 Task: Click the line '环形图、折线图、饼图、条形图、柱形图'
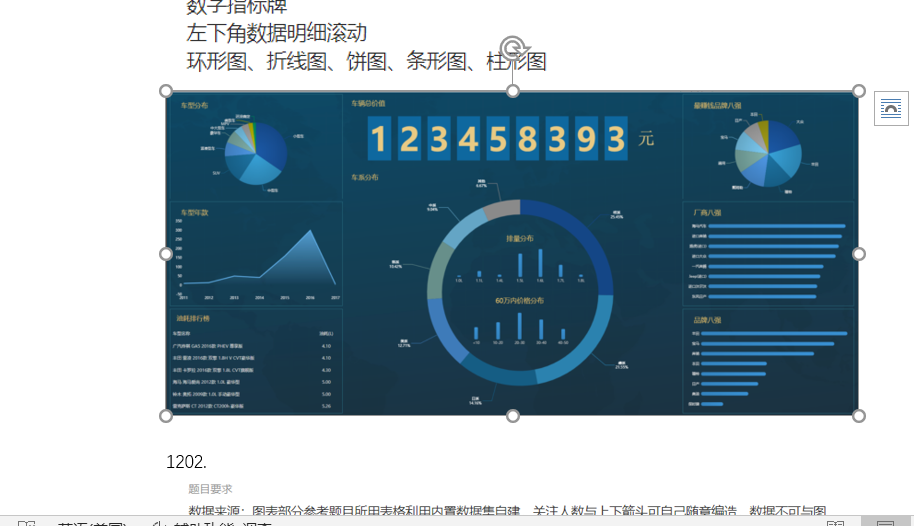point(366,61)
